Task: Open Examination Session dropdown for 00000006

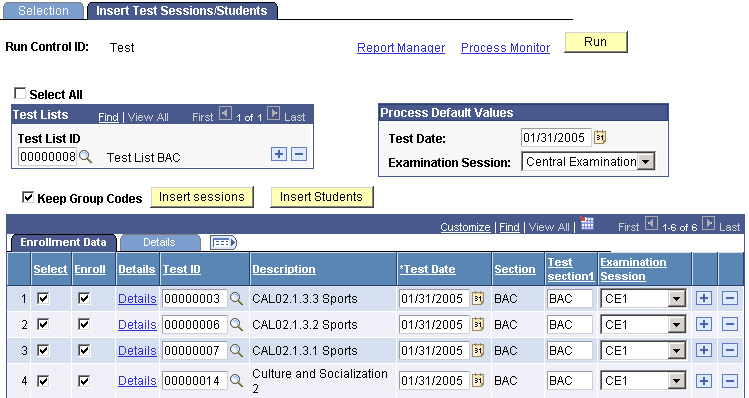Action: (676, 324)
